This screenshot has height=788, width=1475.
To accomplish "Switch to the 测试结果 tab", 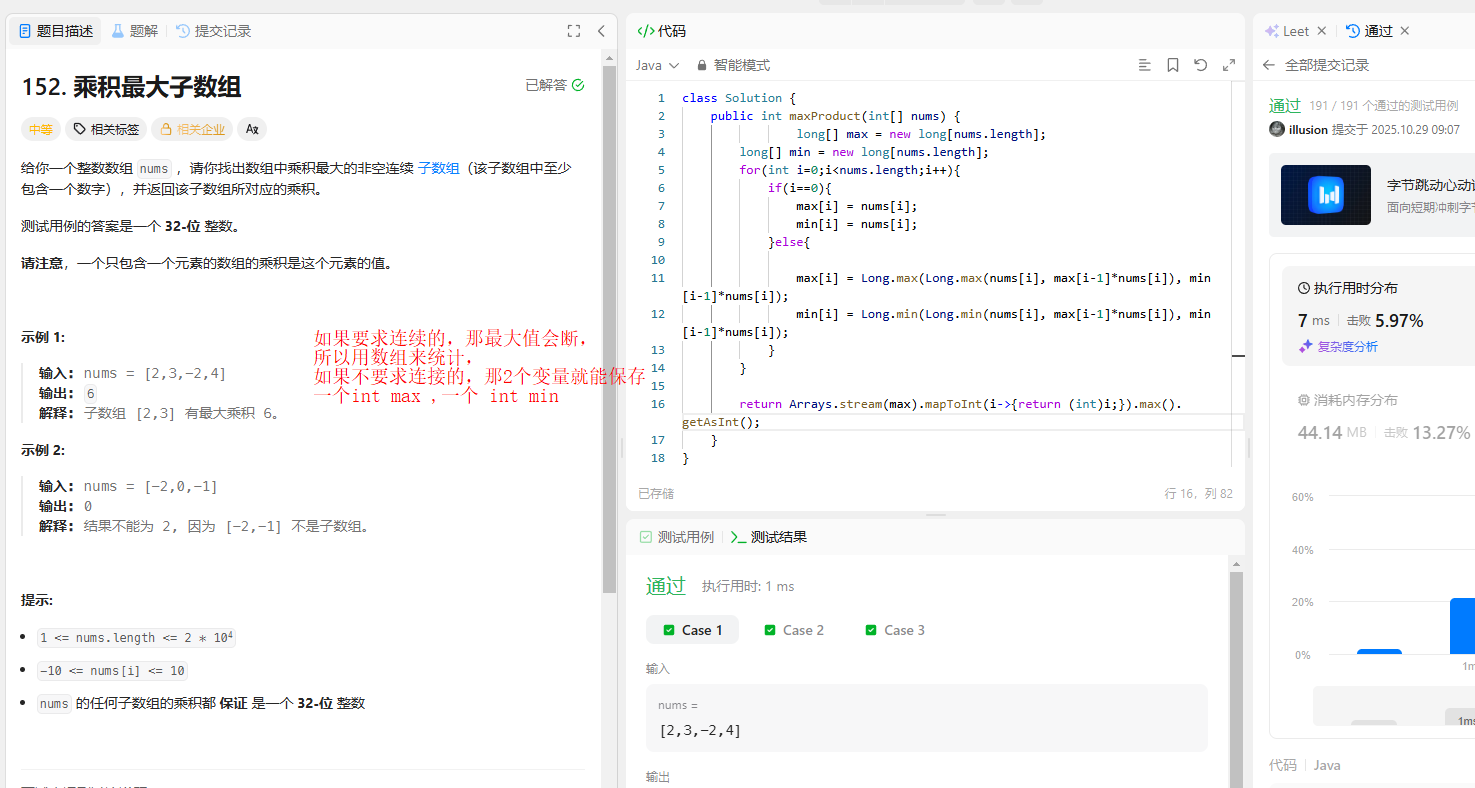I will pyautogui.click(x=769, y=537).
